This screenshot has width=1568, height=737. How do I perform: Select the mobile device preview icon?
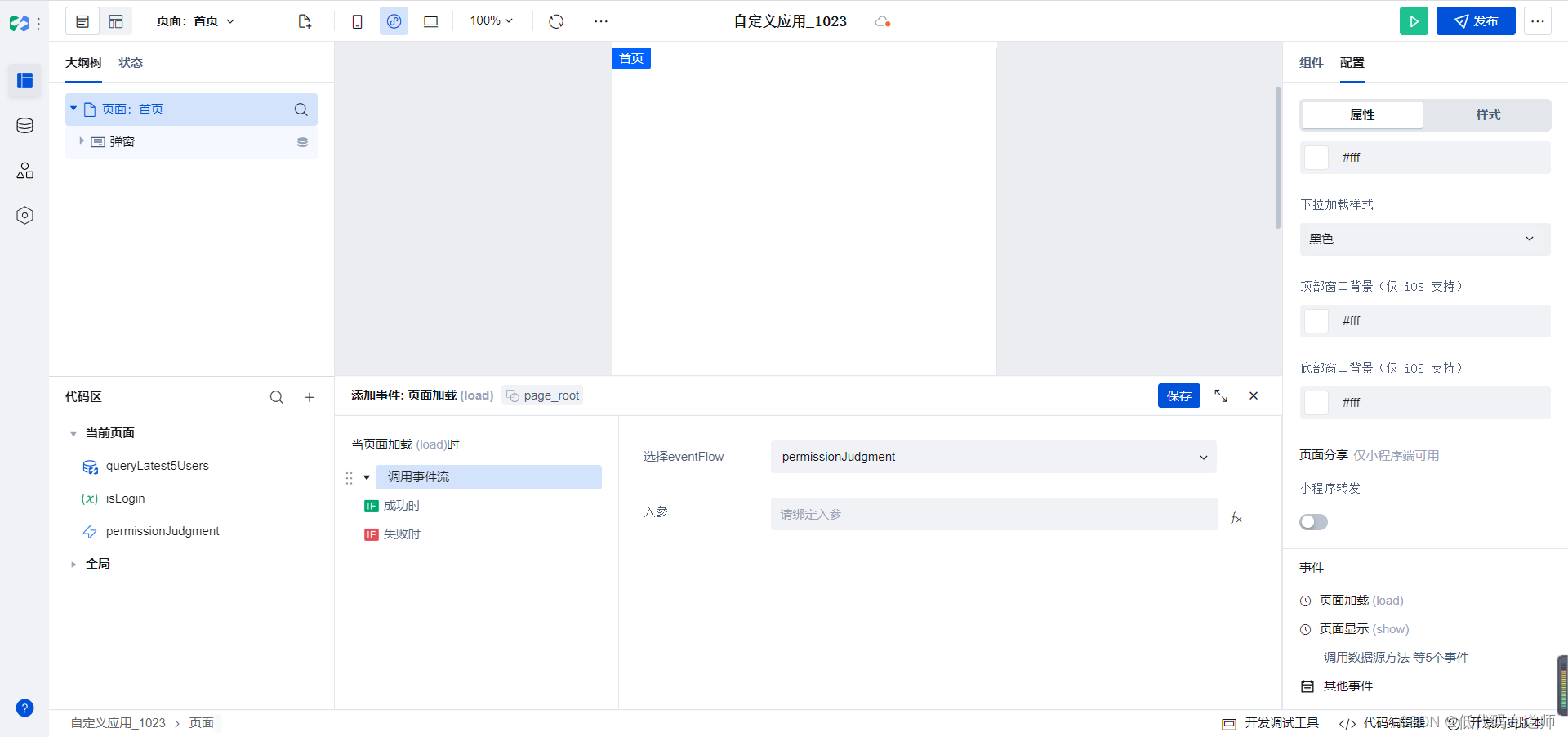tap(357, 21)
